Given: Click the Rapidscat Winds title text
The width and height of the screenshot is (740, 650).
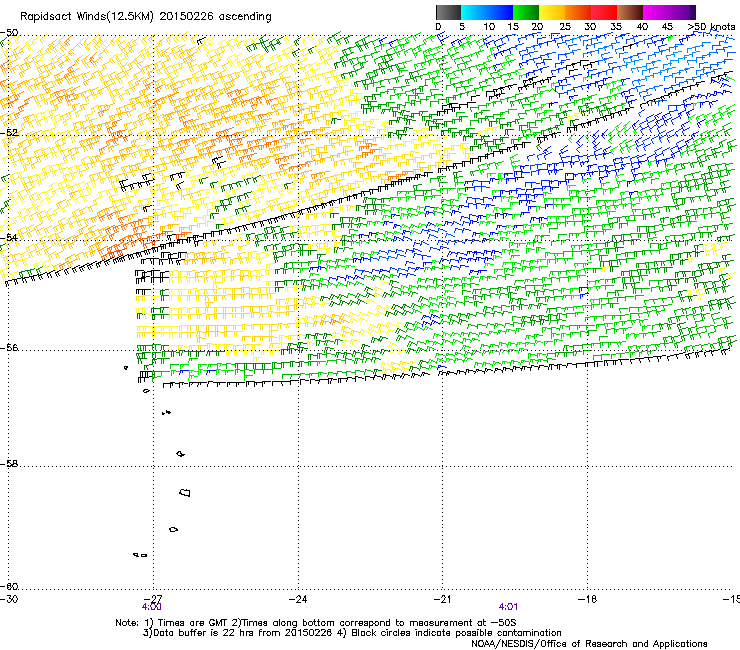Looking at the screenshot, I should [146, 17].
